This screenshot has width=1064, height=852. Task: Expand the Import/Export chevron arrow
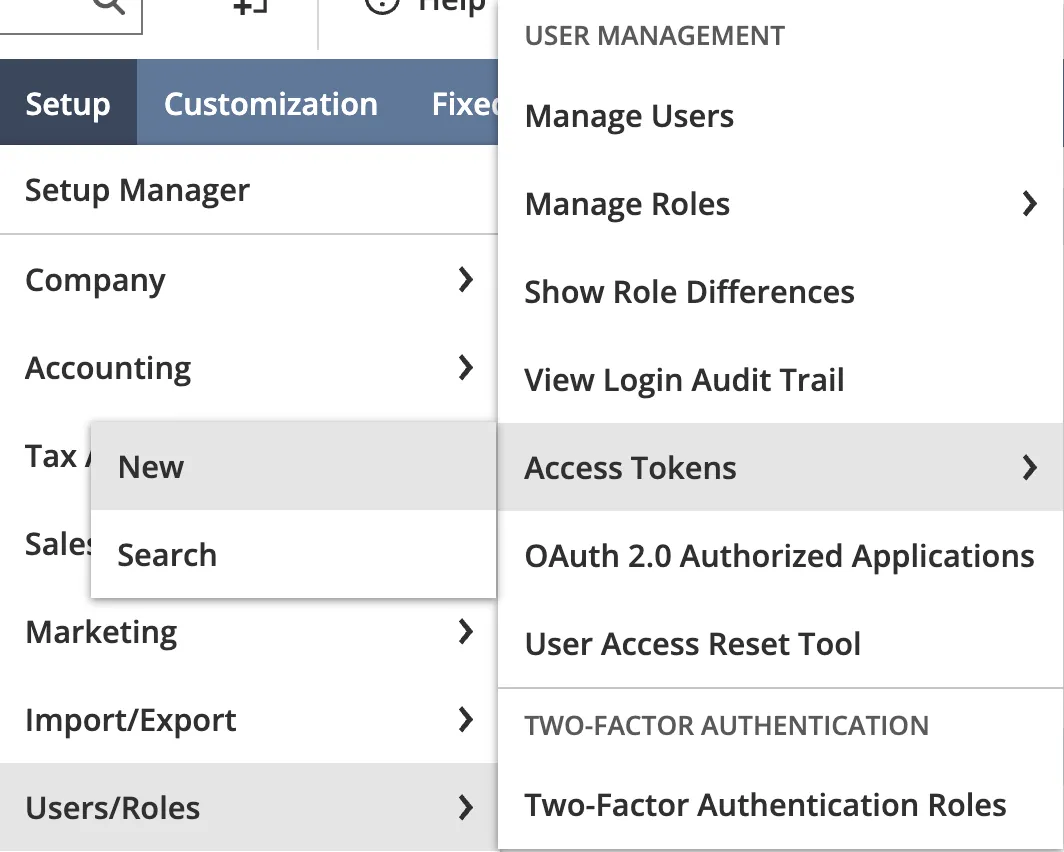[466, 720]
